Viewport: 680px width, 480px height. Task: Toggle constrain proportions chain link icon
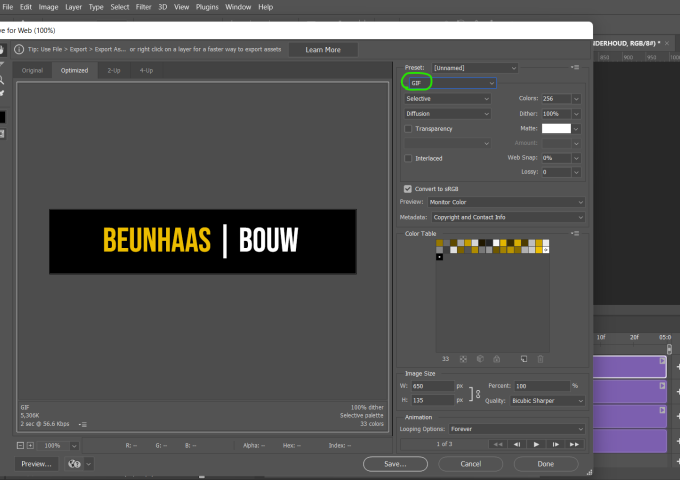point(478,394)
